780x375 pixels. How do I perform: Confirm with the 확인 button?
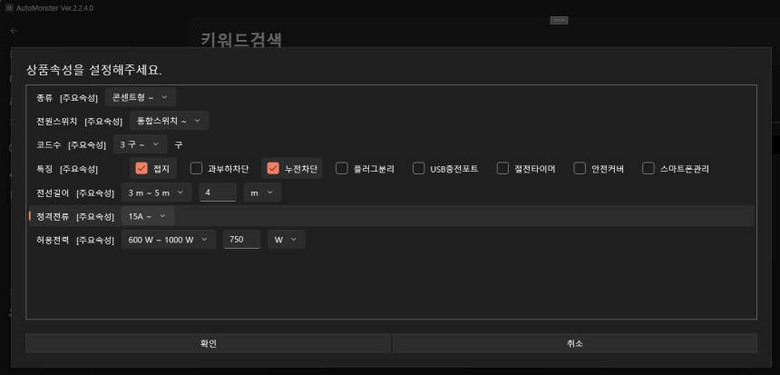tap(208, 344)
